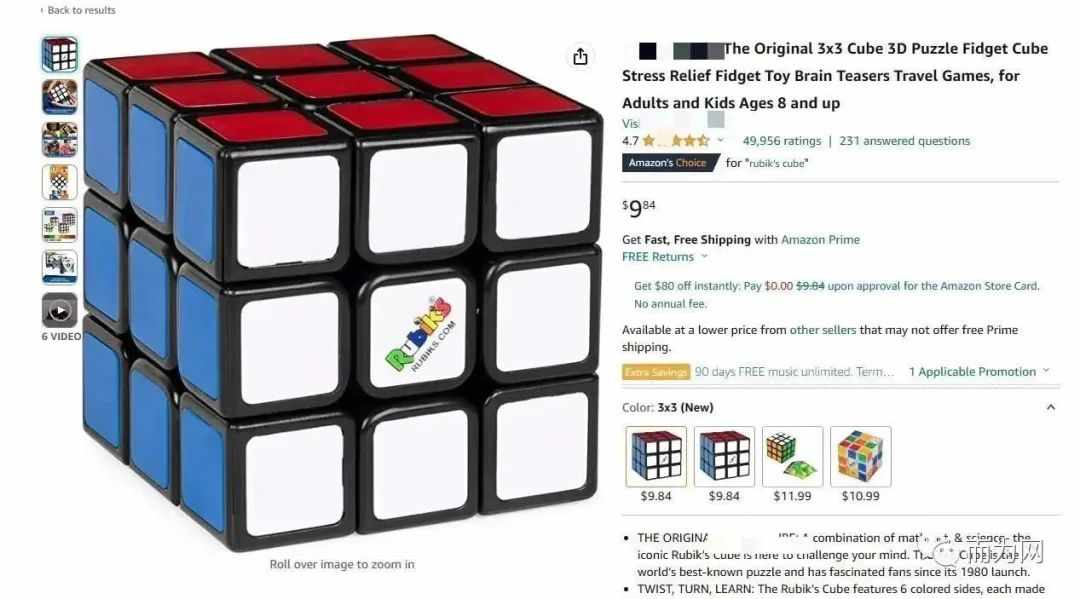The width and height of the screenshot is (1080, 599).
Task: Click the share icon above product image
Action: (x=580, y=56)
